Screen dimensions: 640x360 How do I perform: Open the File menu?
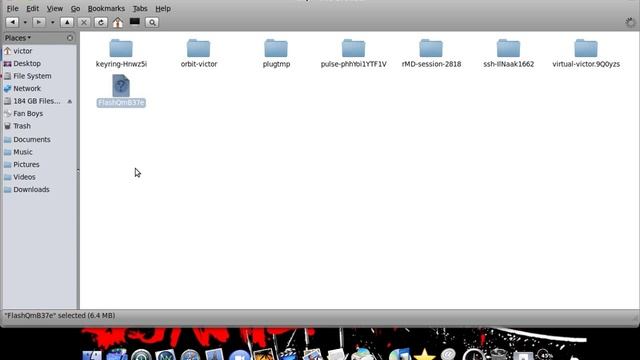click(x=13, y=9)
